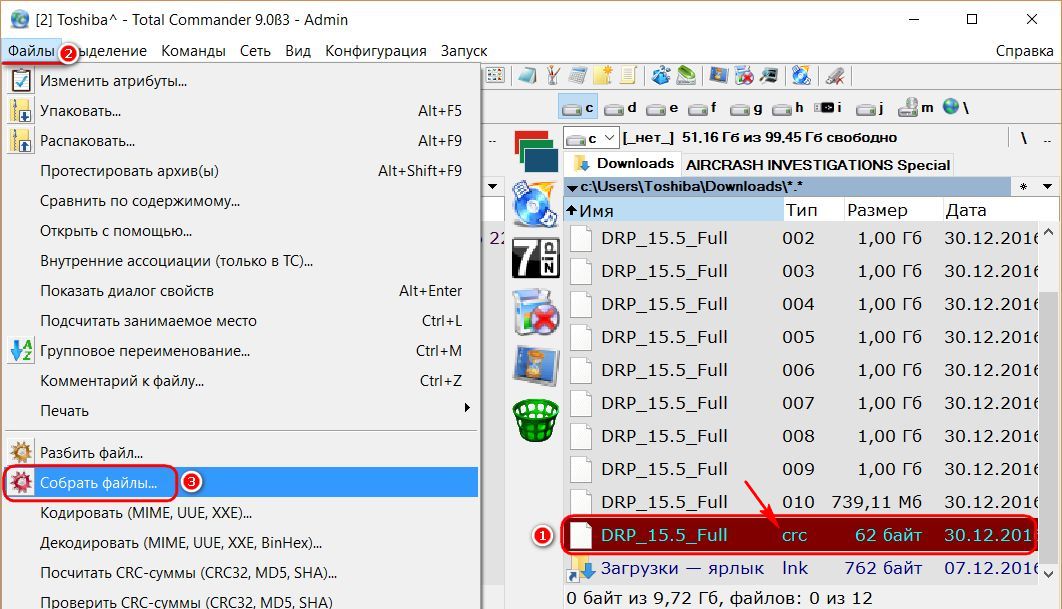Click the favorites asterisk button
This screenshot has height=609, width=1062.
(1023, 186)
